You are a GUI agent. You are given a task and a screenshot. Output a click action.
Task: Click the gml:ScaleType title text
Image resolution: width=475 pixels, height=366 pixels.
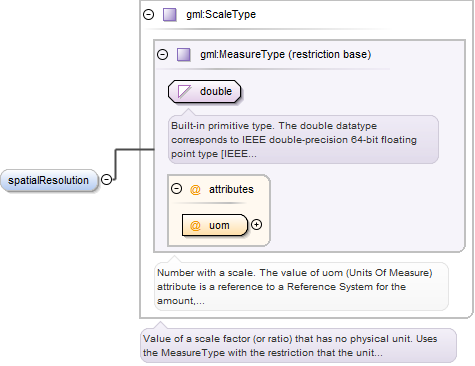(221, 15)
